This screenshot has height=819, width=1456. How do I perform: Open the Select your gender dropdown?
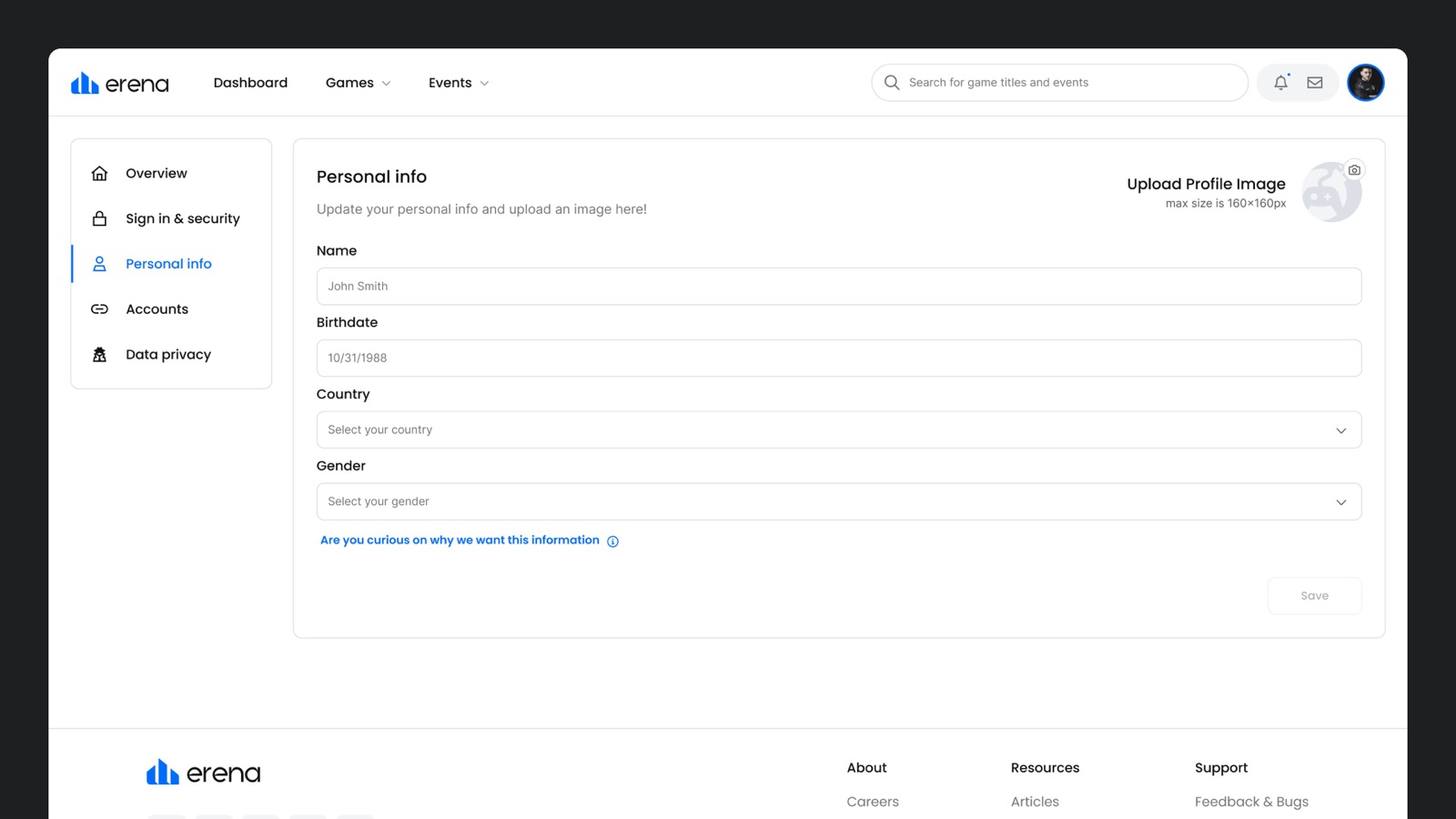(x=839, y=501)
